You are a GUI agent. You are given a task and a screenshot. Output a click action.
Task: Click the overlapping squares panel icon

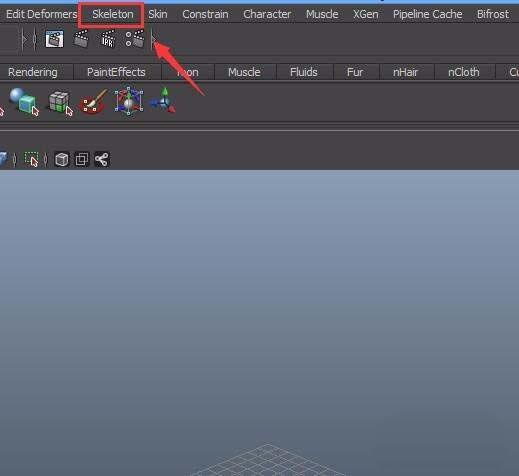tap(82, 159)
